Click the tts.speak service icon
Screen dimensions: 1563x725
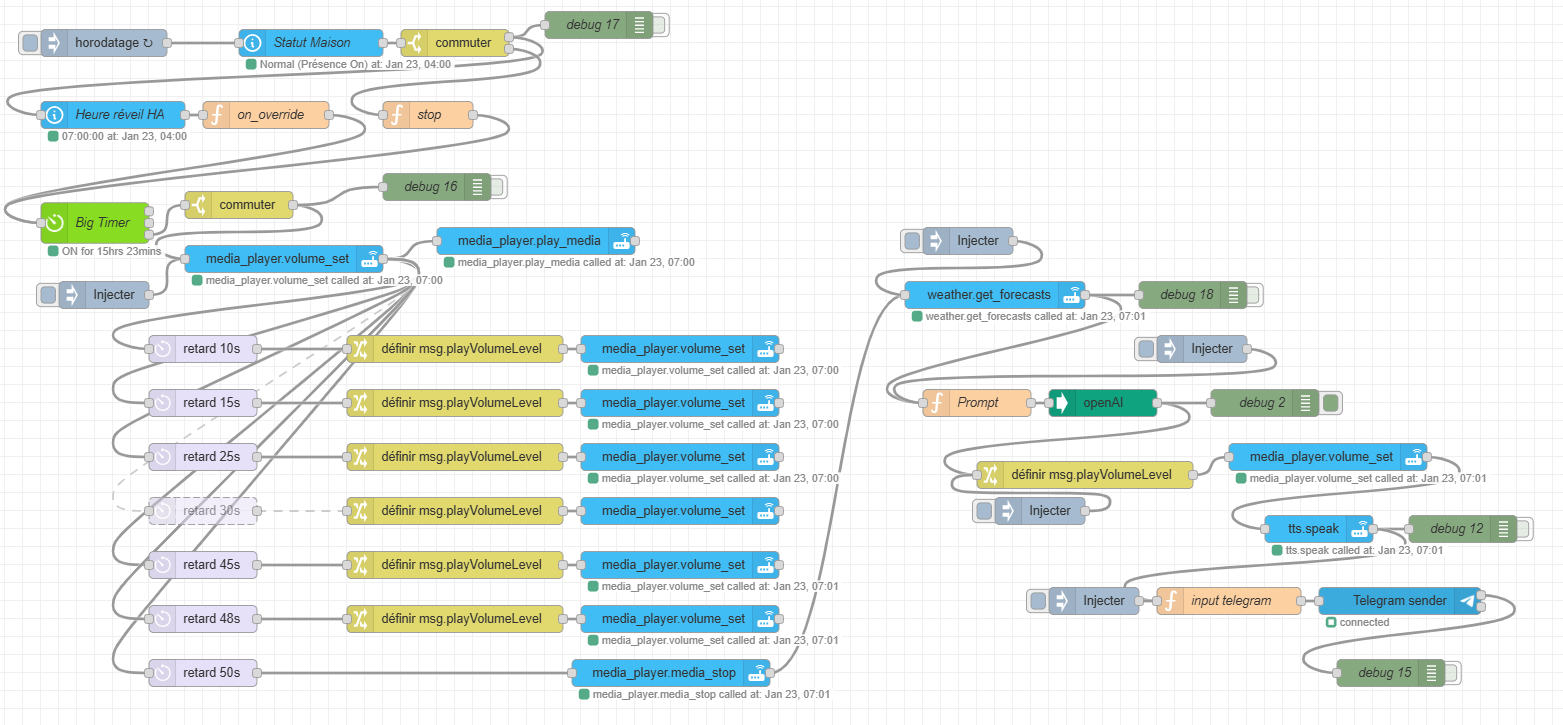coord(1359,529)
